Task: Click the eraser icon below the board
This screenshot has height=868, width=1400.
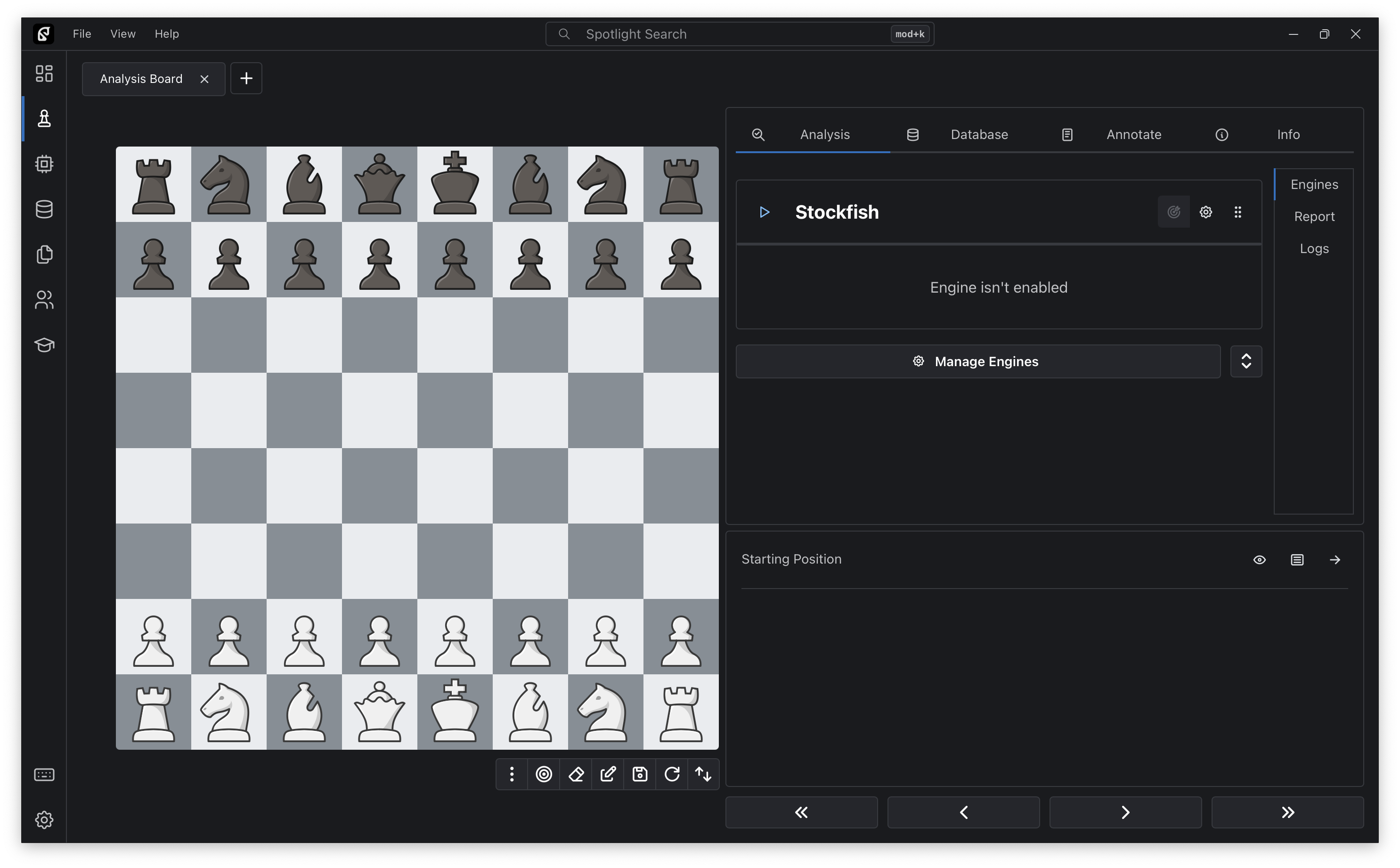Action: [x=576, y=774]
